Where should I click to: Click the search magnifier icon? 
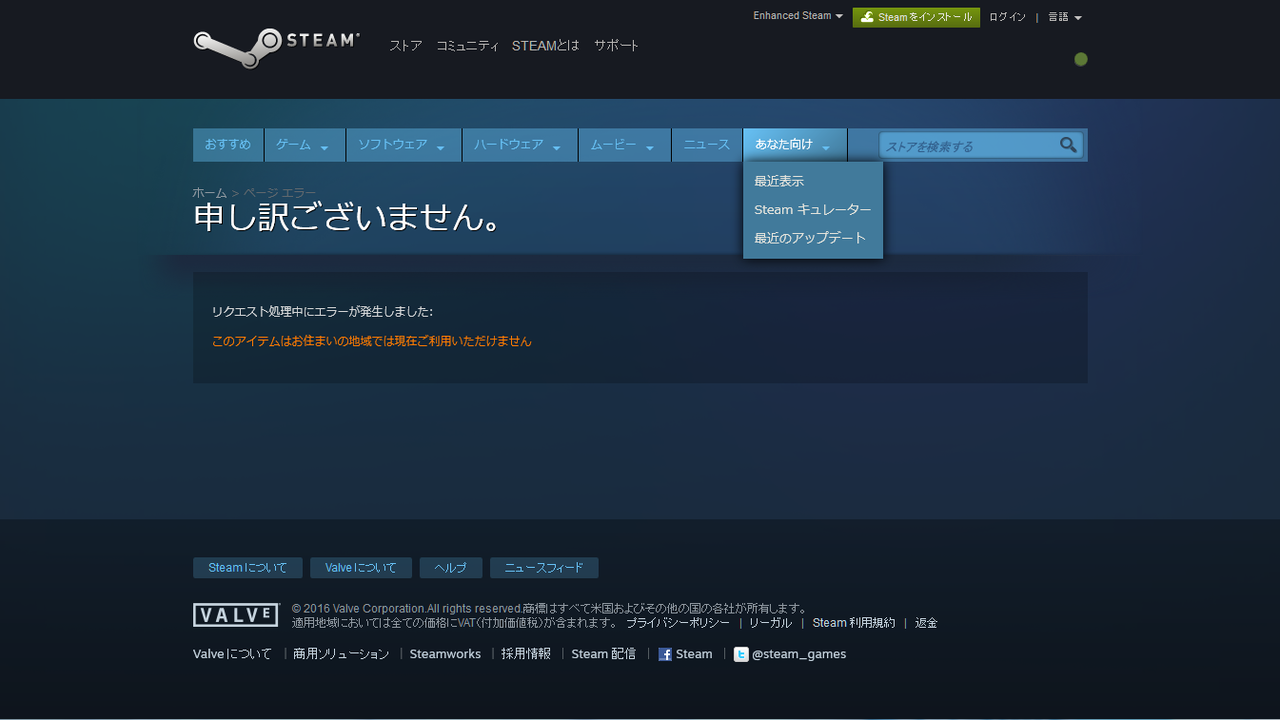1068,145
